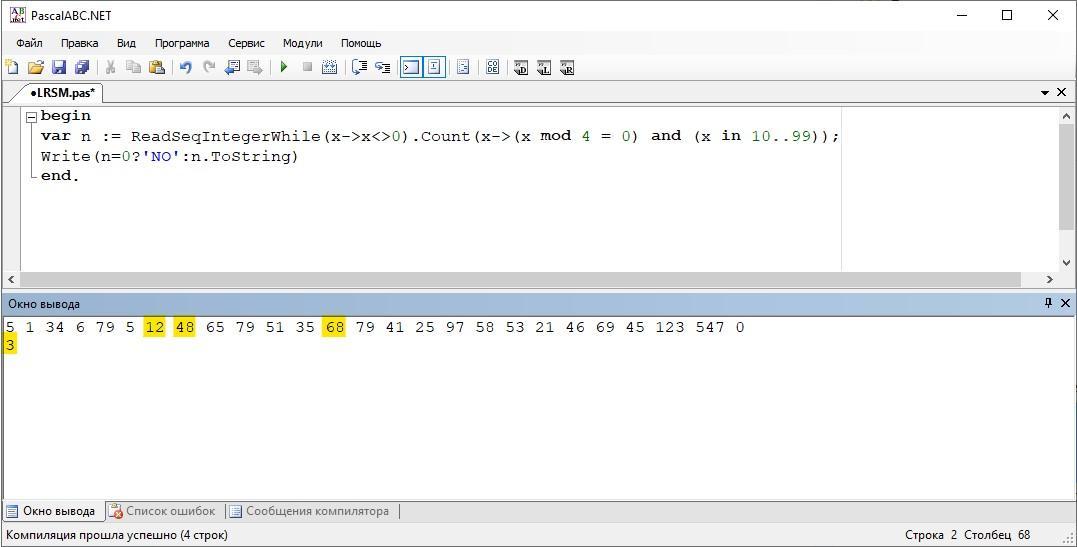Redo the undone edit
Screen dimensions: 1077x547
209,67
